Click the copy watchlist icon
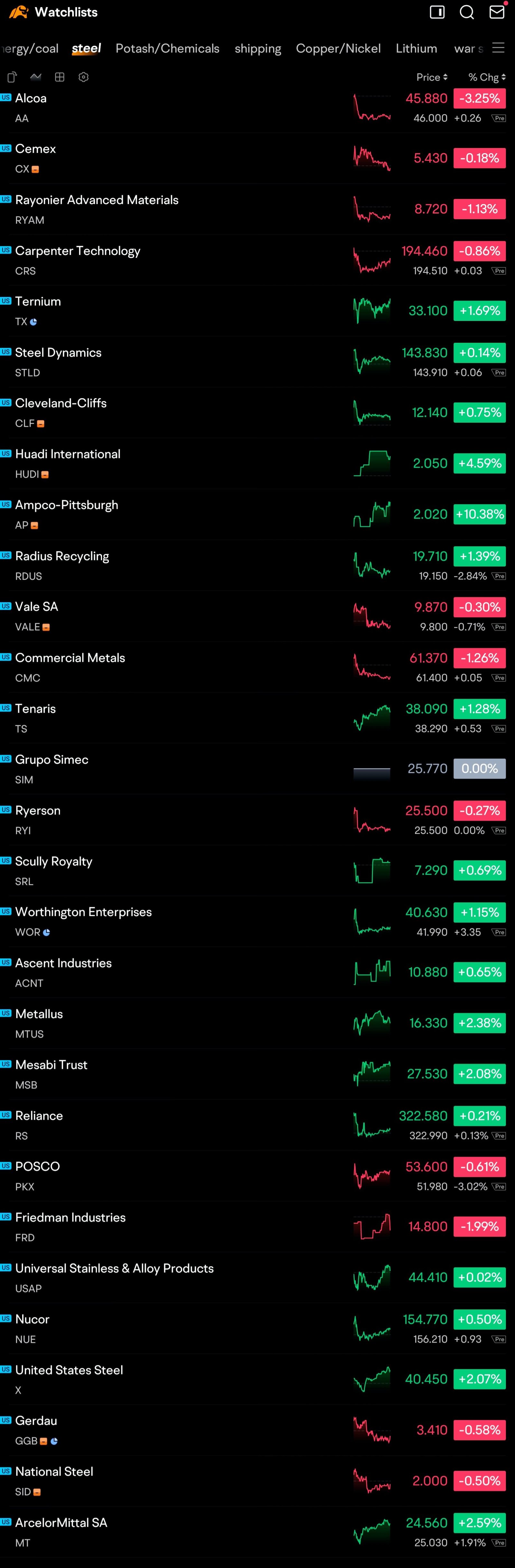515x1568 pixels. (x=12, y=77)
